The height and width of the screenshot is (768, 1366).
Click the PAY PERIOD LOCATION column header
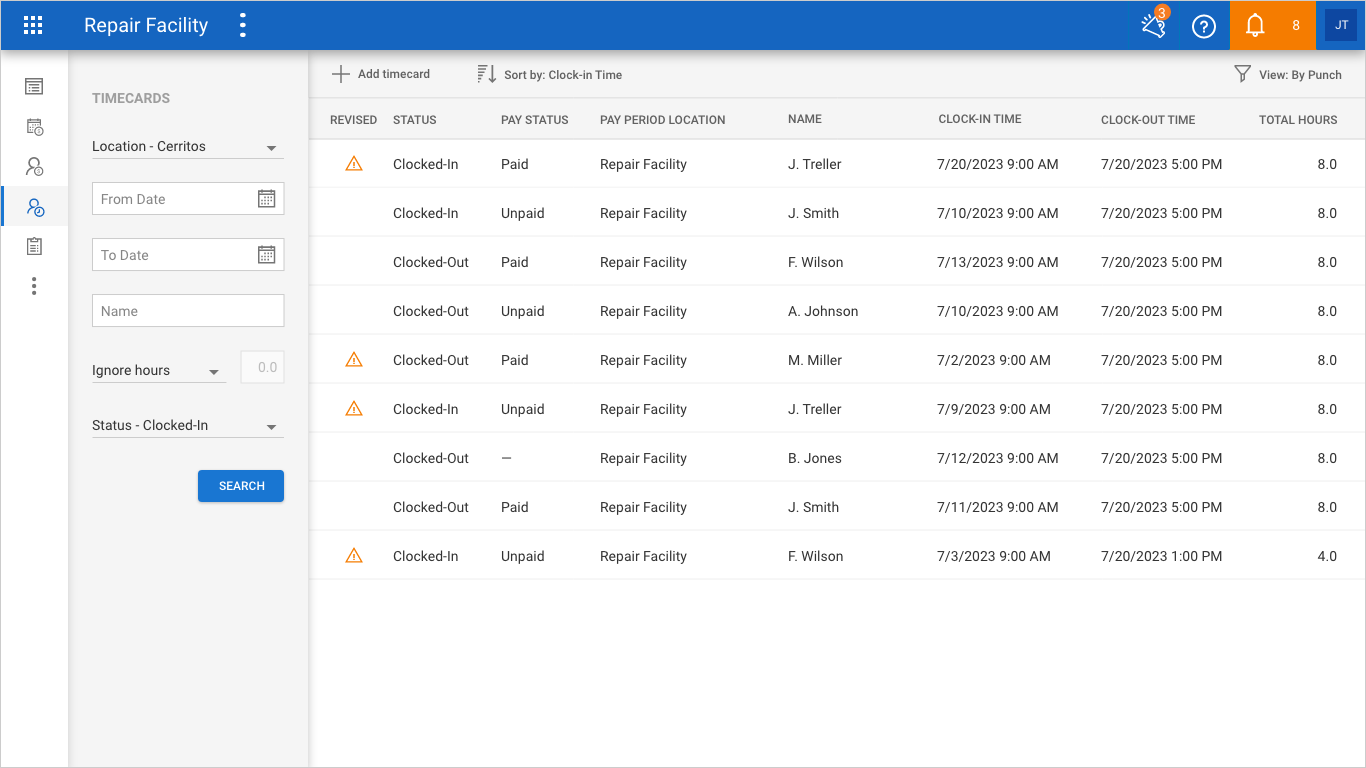(663, 120)
